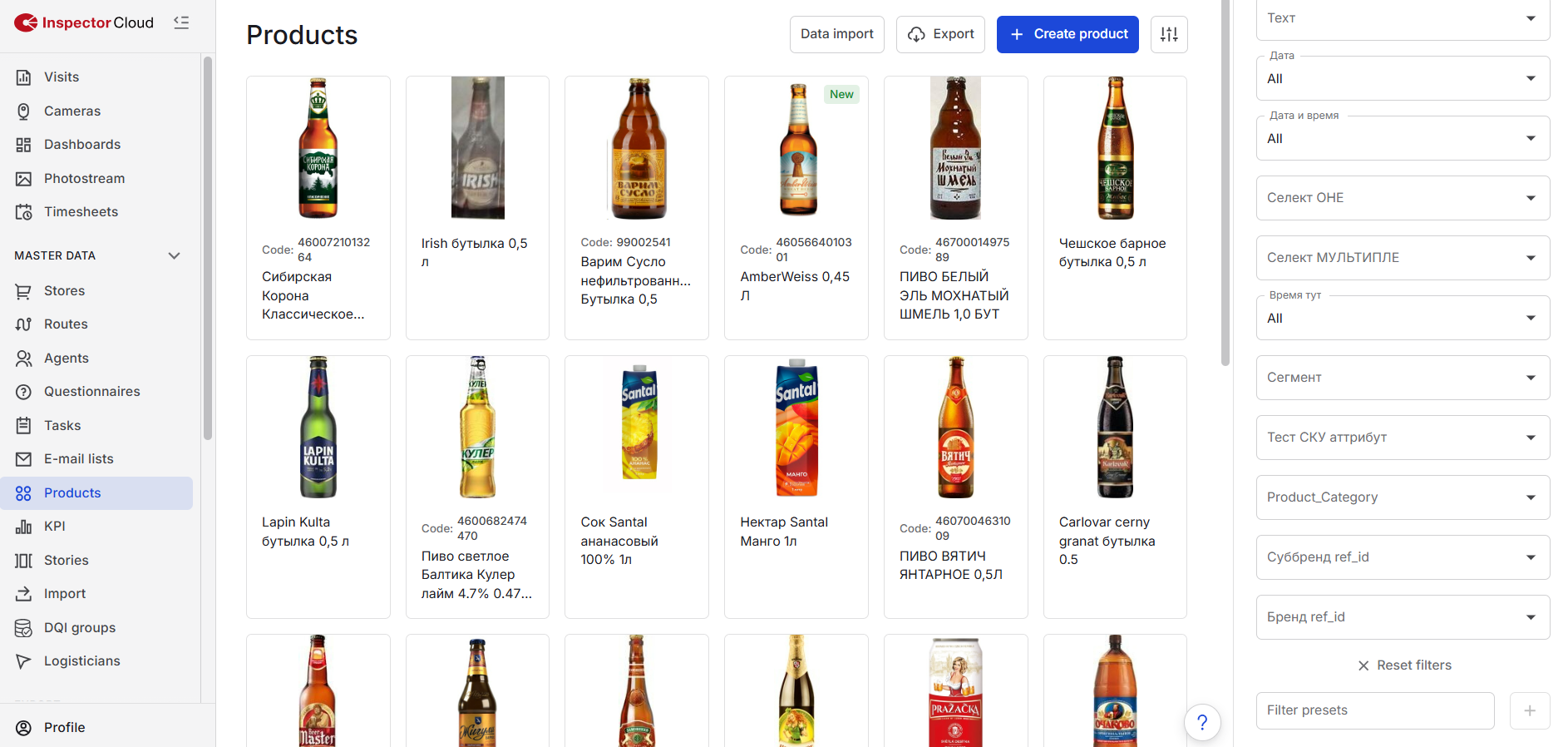
Task: Open the filter settings sliders icon
Action: point(1169,34)
